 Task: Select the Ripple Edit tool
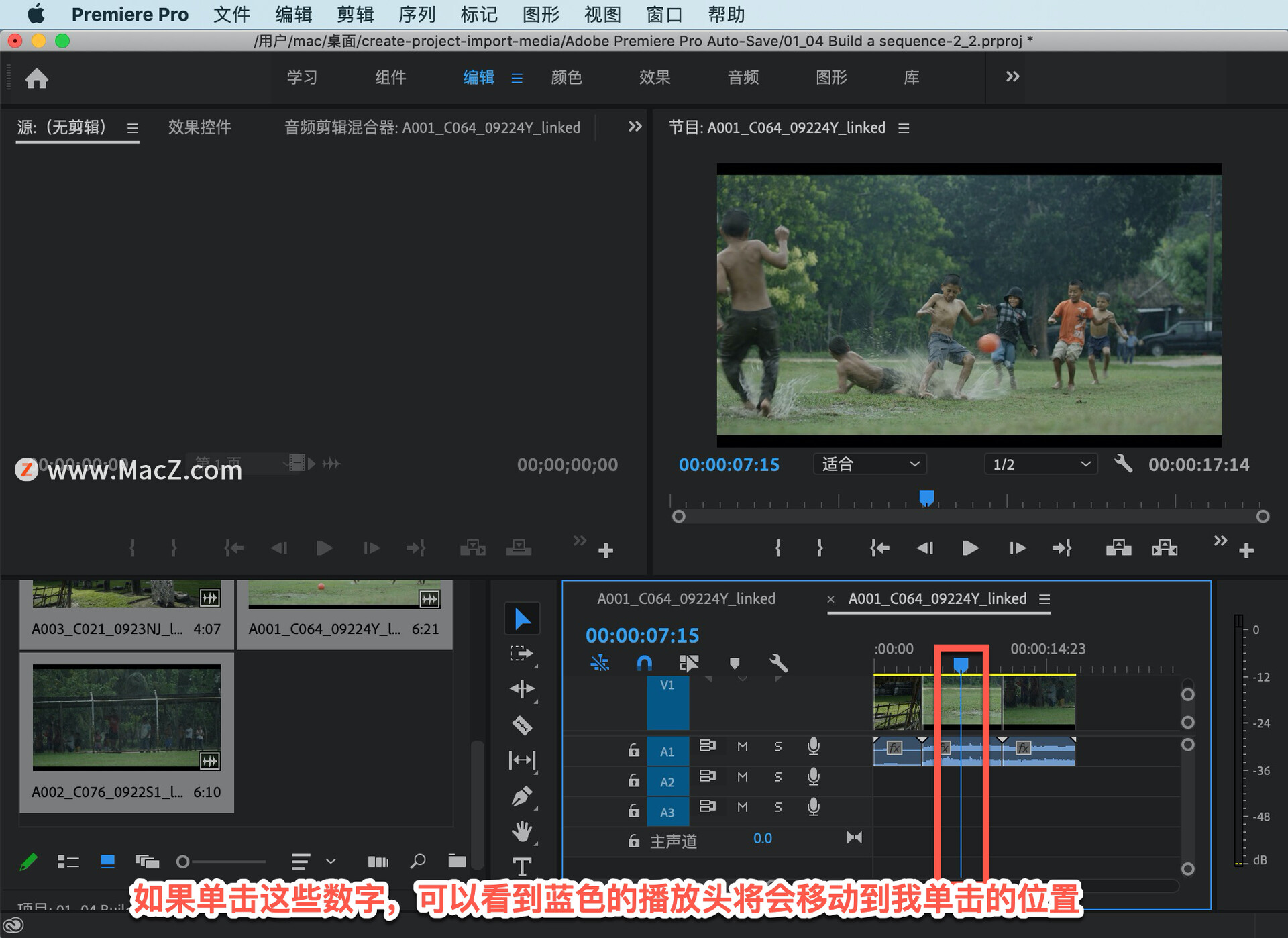pyautogui.click(x=522, y=689)
